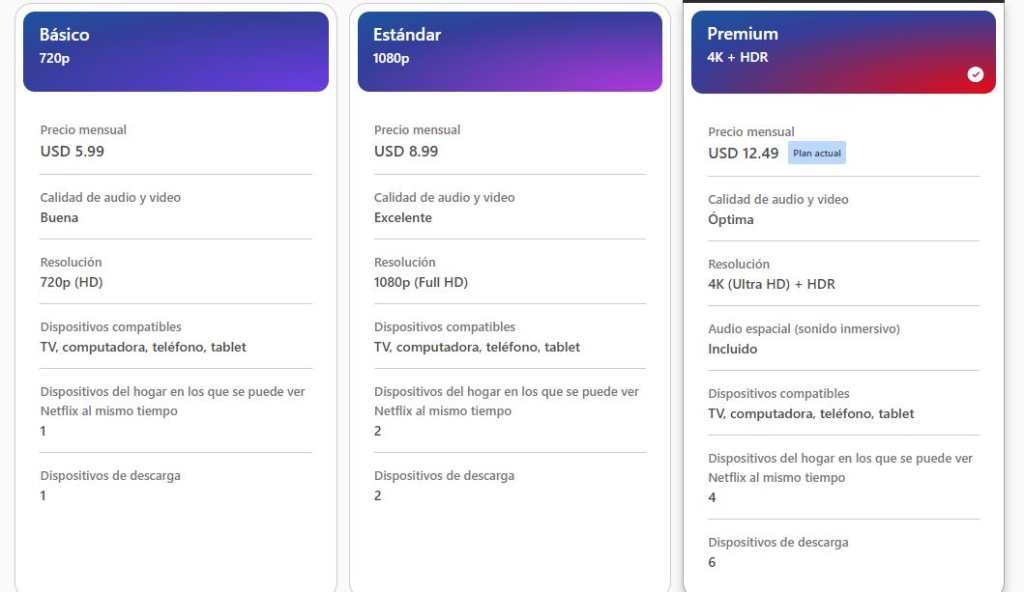Click "Óptima" quality in Premium plan
The width and height of the screenshot is (1024, 592).
[x=731, y=219]
